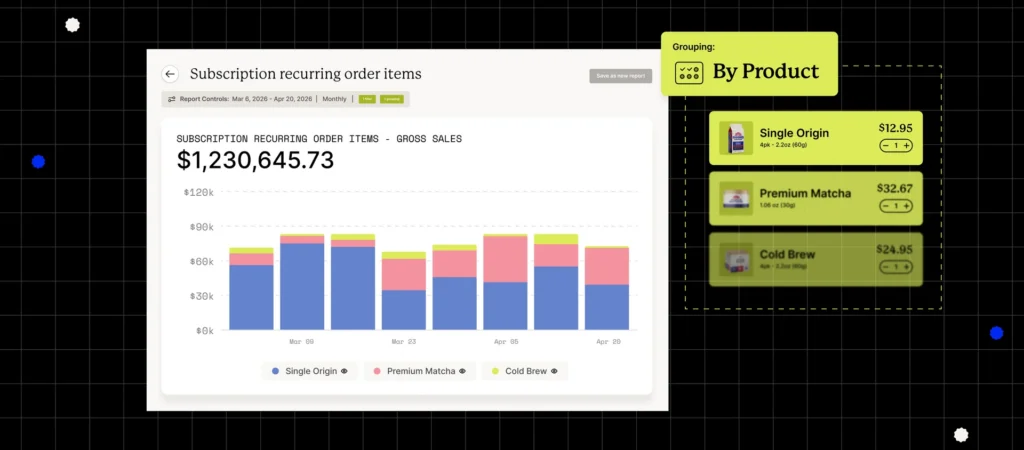Click the yellow Cold Brew legend dot
Viewport: 1024px width, 450px height.
click(495, 371)
